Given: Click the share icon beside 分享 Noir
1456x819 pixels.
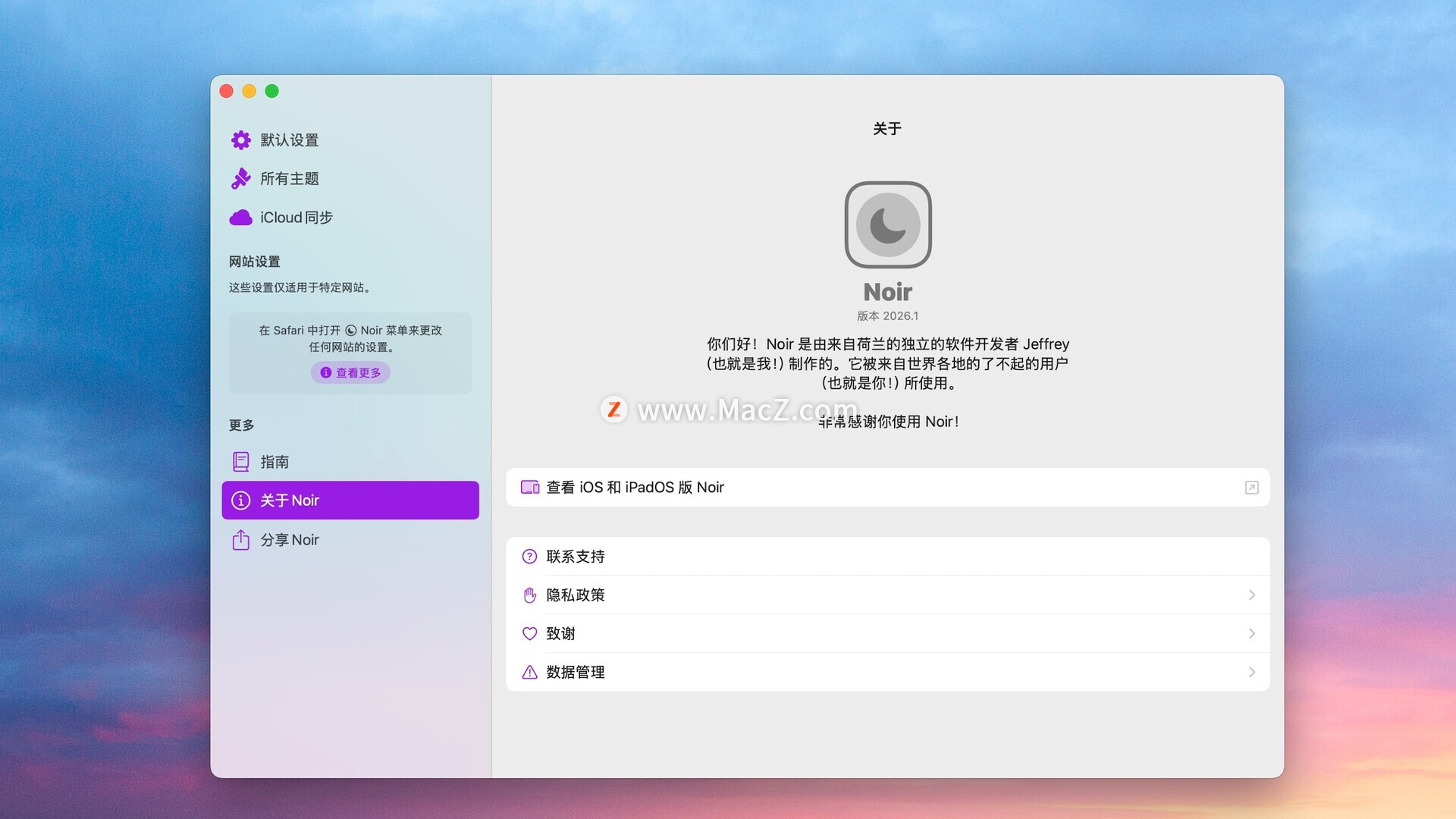Looking at the screenshot, I should point(240,540).
